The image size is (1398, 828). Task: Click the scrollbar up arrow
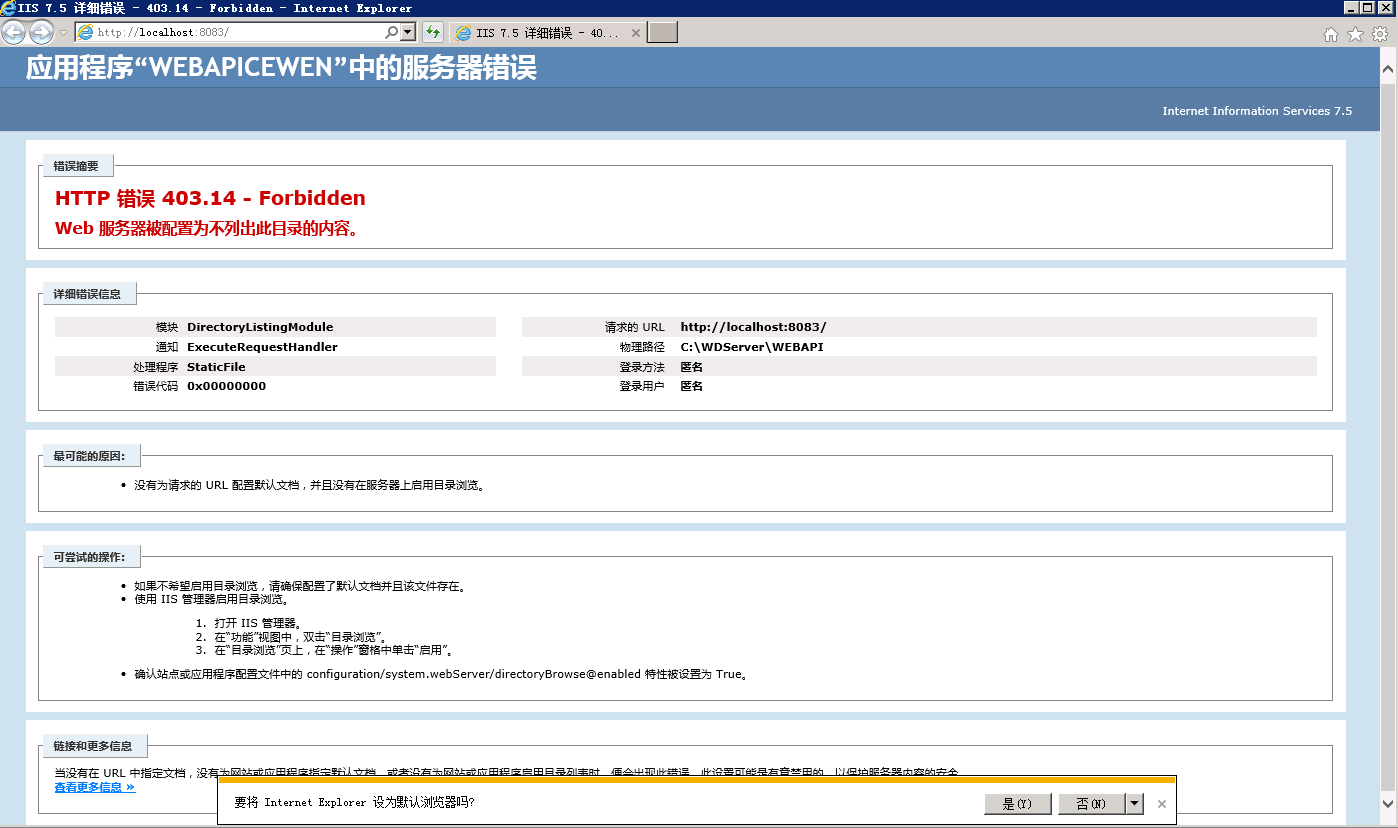[1389, 69]
